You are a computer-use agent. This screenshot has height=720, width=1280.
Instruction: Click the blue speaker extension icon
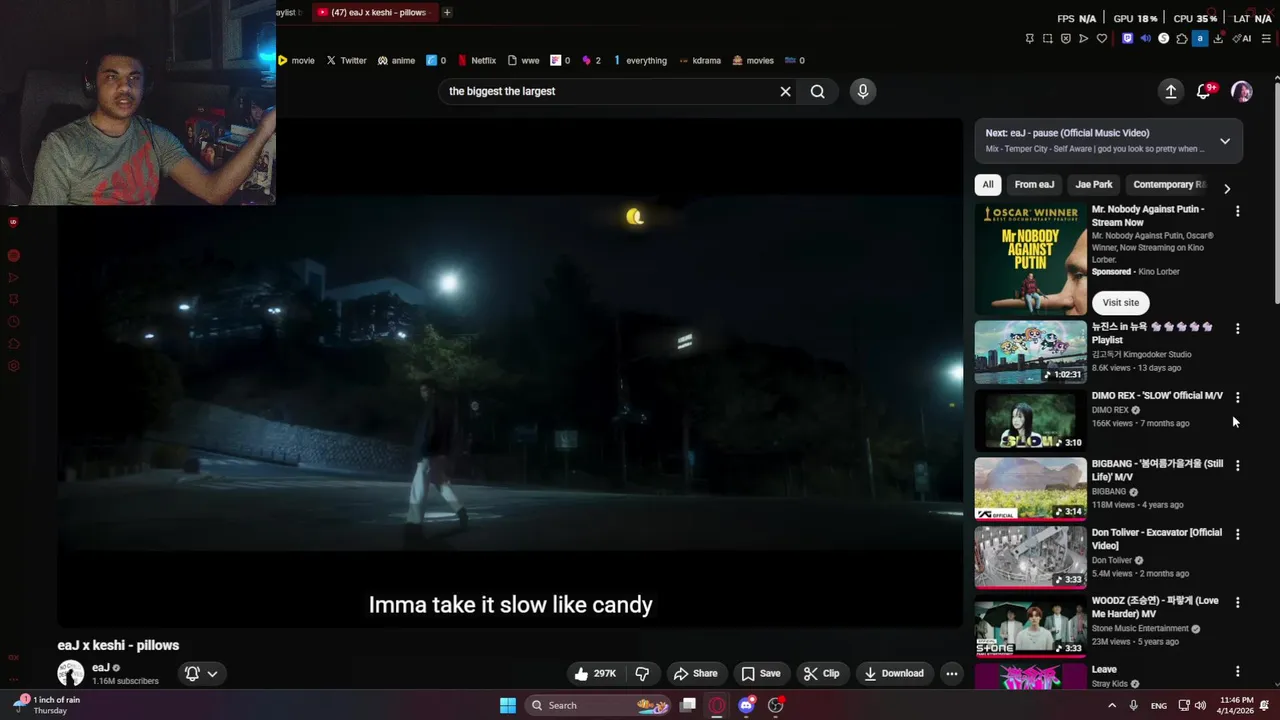[1146, 38]
